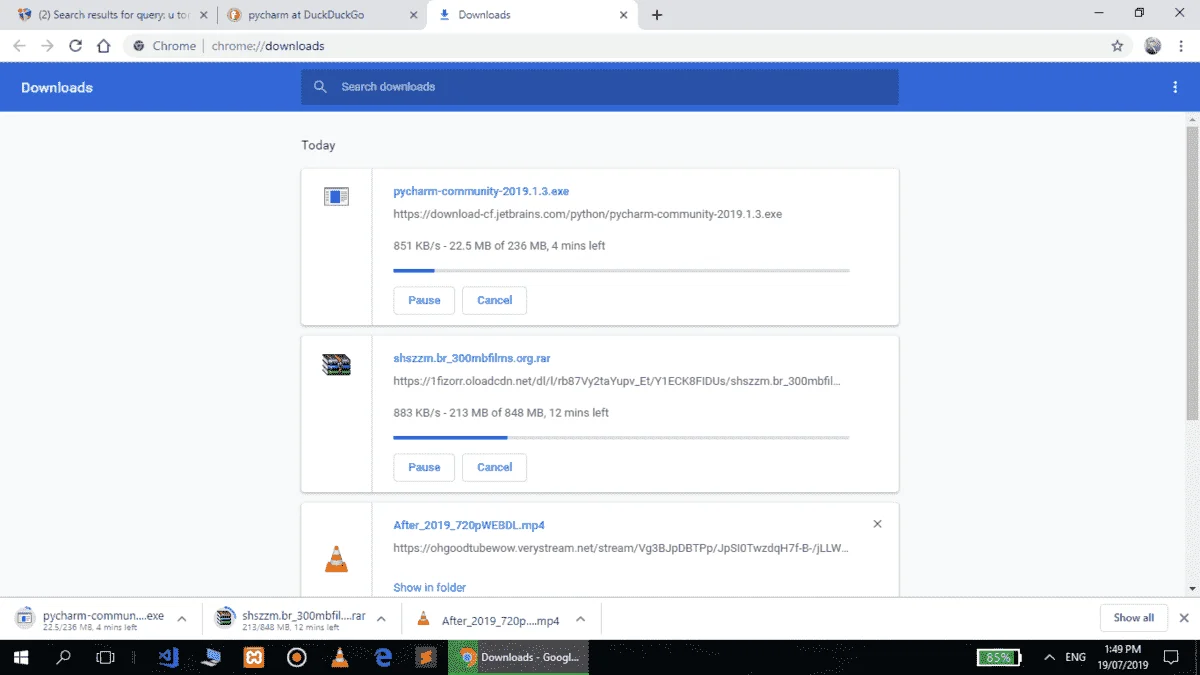Open shszzm.br_300mbfilms.org.rar file link

(x=472, y=358)
